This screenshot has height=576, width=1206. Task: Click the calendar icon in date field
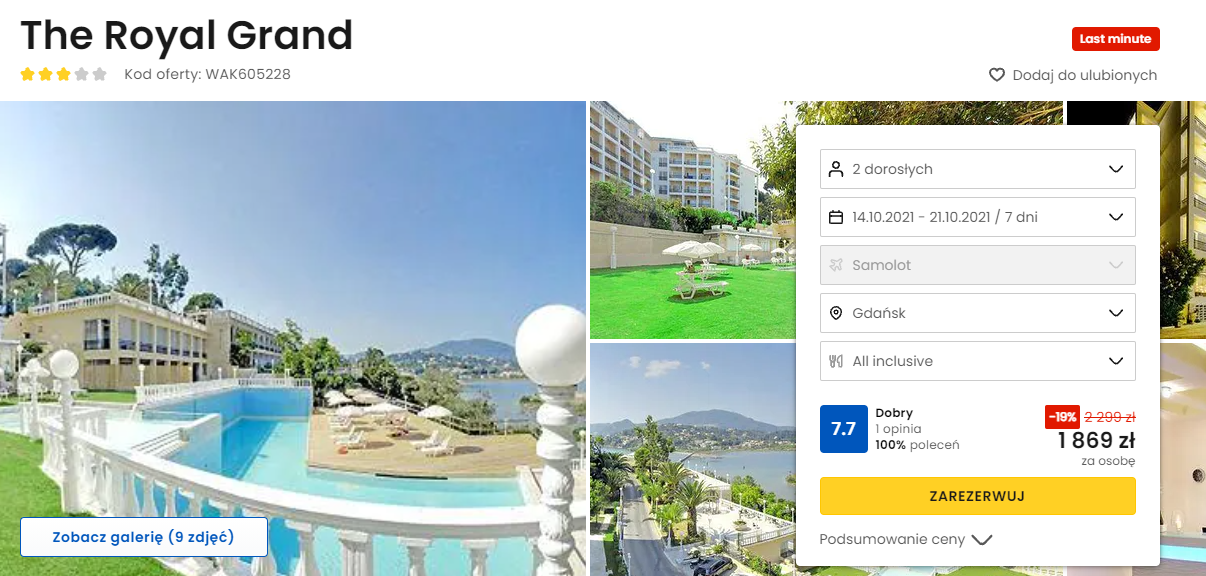pyautogui.click(x=837, y=217)
